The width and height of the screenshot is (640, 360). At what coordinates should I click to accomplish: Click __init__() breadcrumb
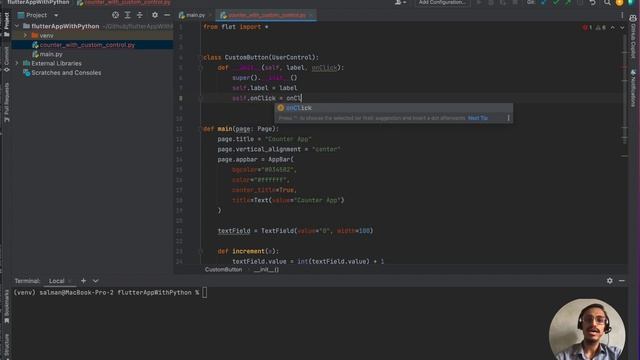(266, 269)
